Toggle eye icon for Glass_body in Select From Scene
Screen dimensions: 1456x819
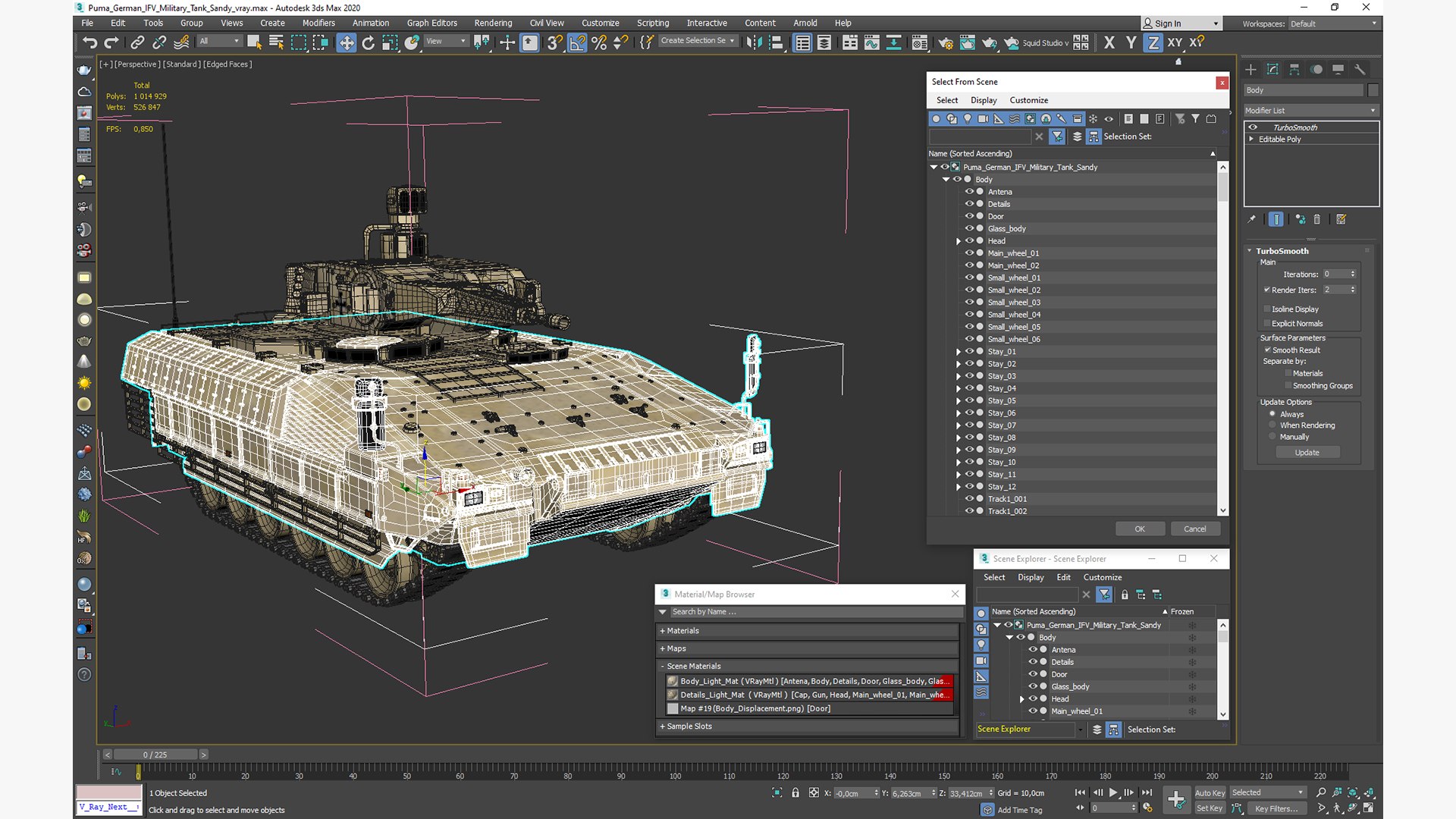pos(969,228)
